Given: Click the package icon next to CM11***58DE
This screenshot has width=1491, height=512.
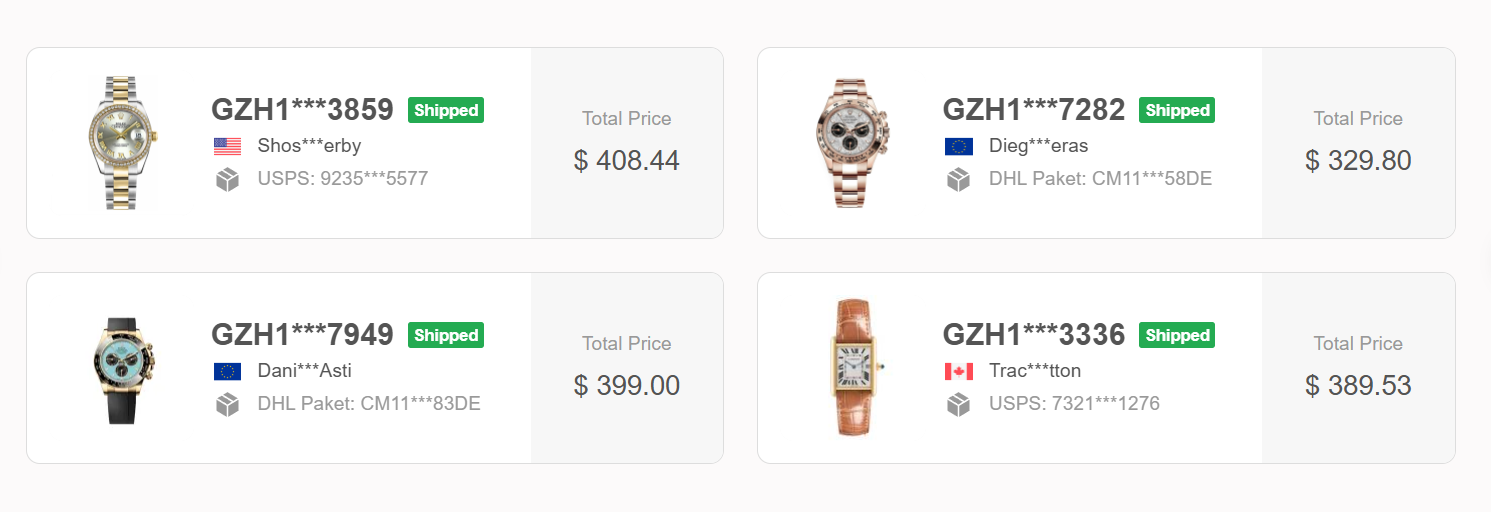Looking at the screenshot, I should click(x=958, y=180).
